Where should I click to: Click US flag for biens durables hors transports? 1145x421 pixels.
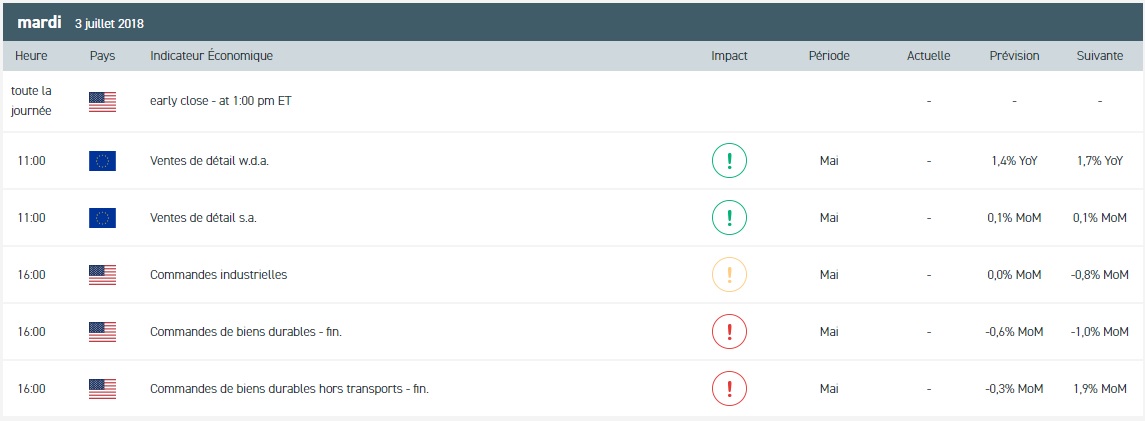coord(102,389)
